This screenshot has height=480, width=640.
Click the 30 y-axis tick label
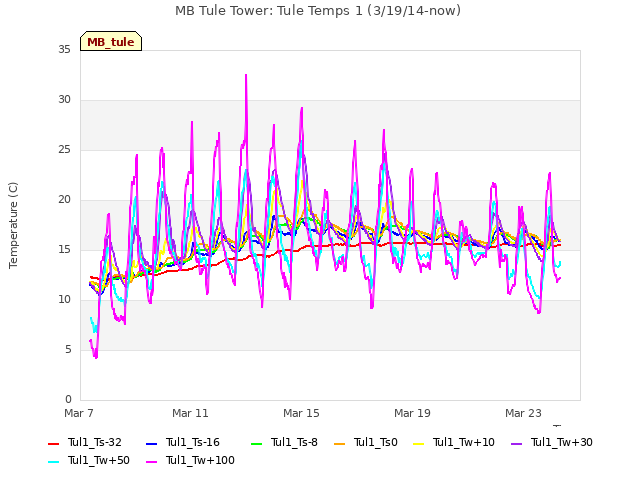tap(64, 100)
